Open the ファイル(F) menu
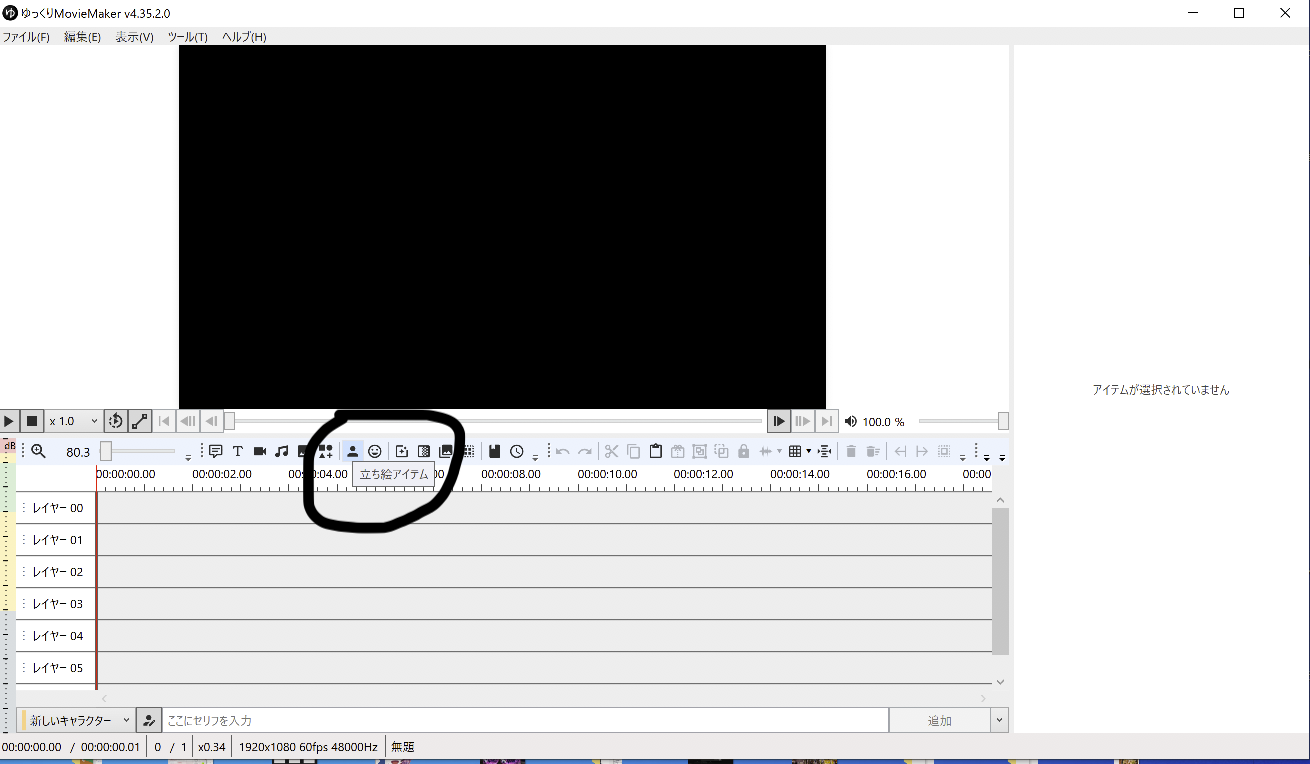The height and width of the screenshot is (764, 1310). 26,37
